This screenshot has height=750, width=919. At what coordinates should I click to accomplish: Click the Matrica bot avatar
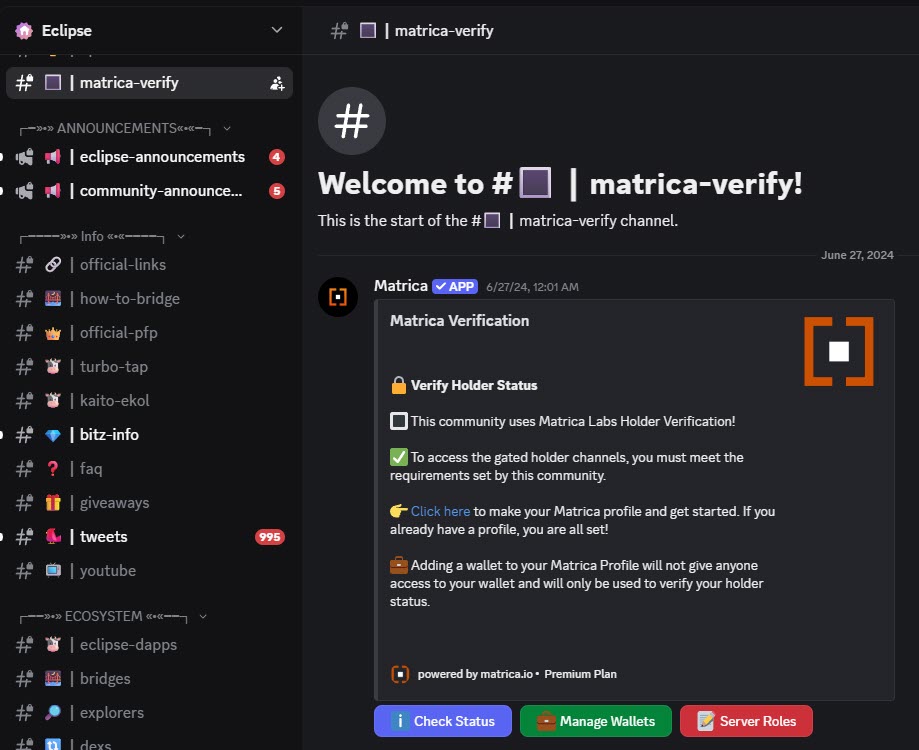tap(338, 297)
